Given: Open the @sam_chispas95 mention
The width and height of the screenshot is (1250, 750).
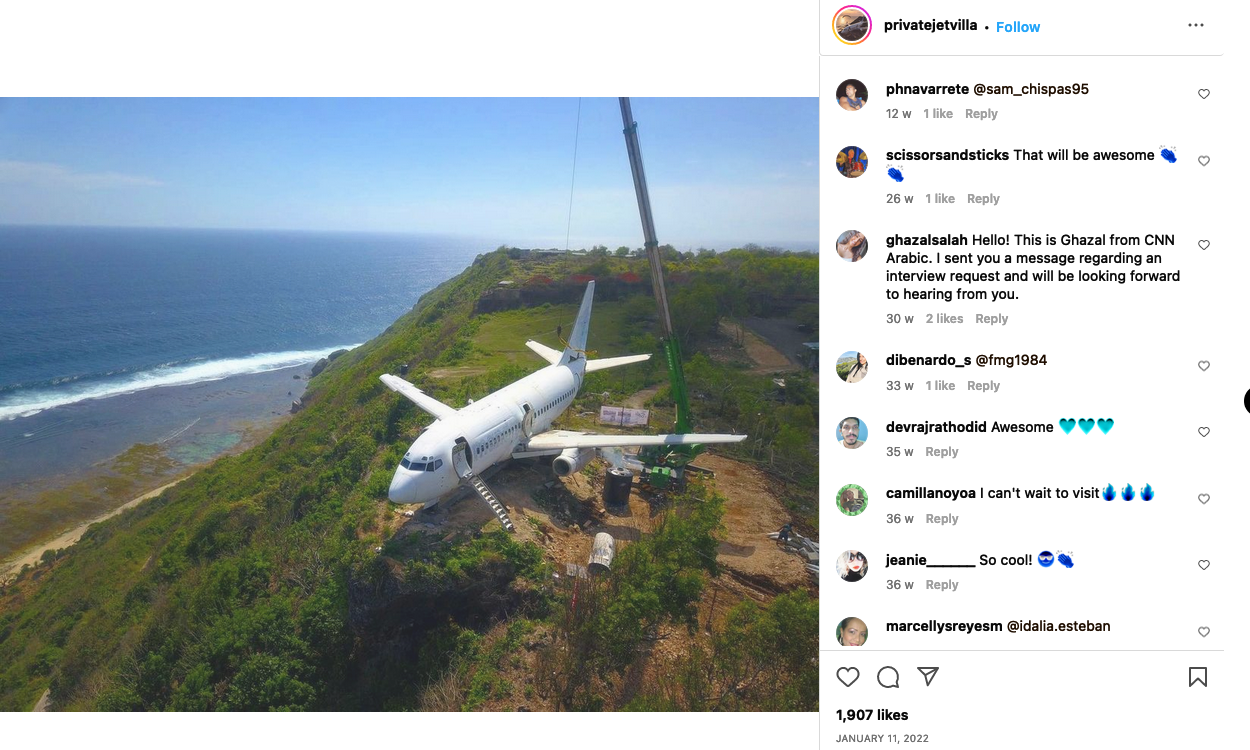Looking at the screenshot, I should pyautogui.click(x=1031, y=89).
